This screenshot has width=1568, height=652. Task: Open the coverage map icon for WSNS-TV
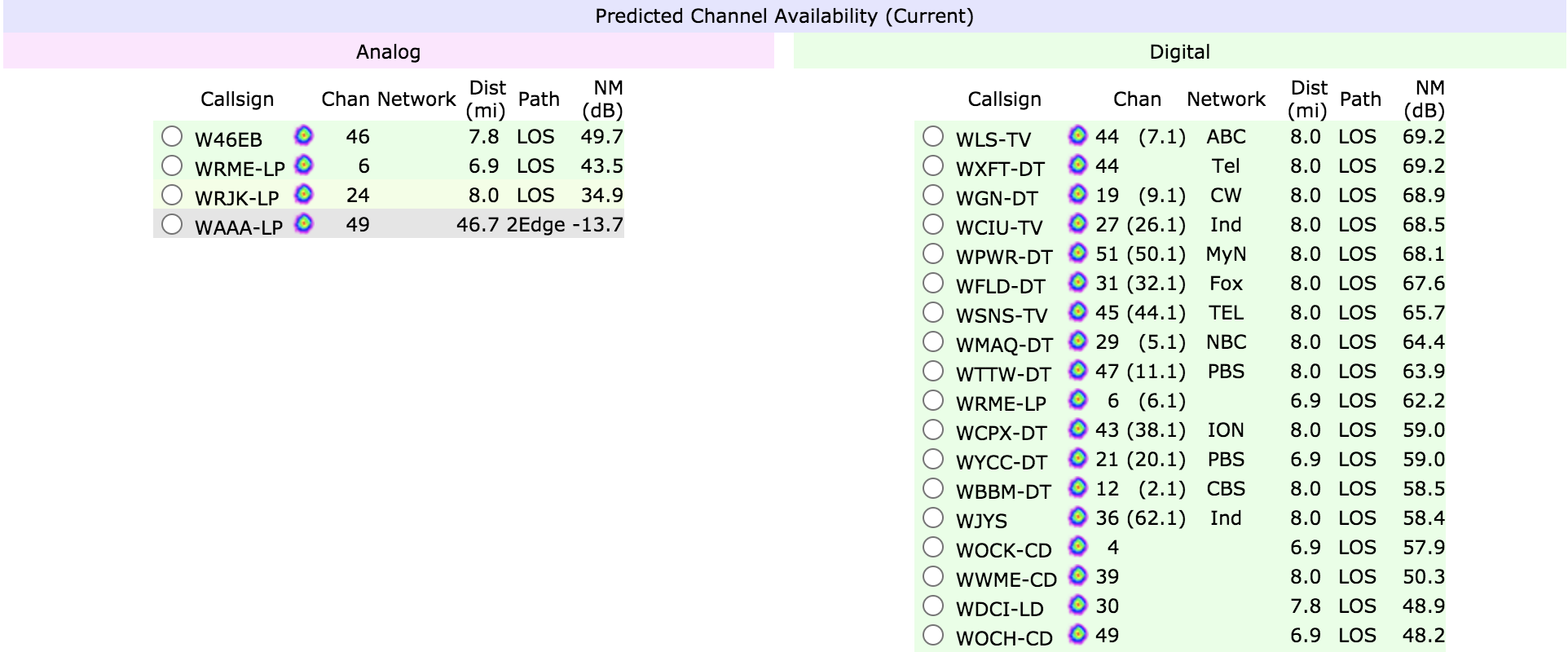[x=1078, y=311]
